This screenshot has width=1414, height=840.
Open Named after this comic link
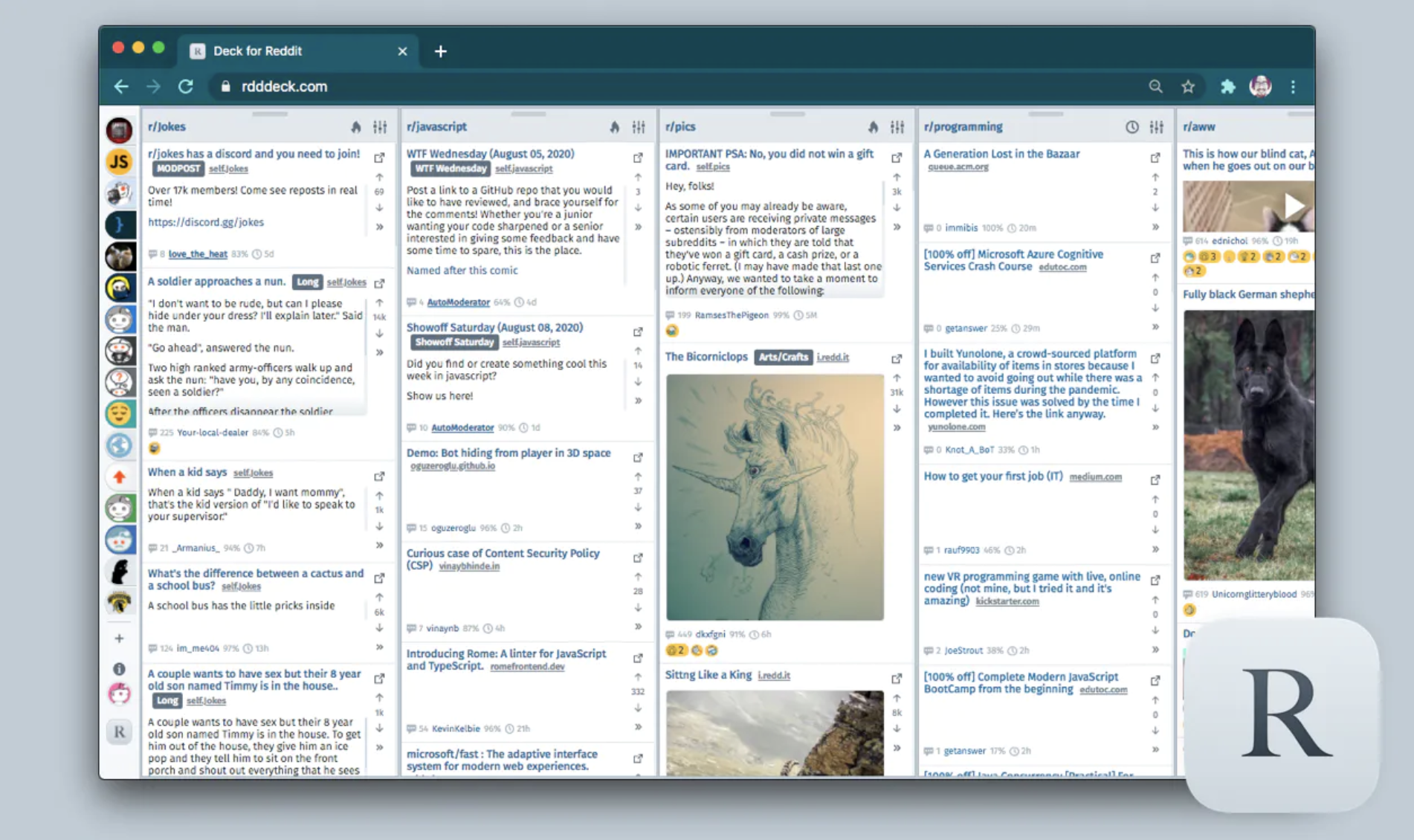click(462, 271)
